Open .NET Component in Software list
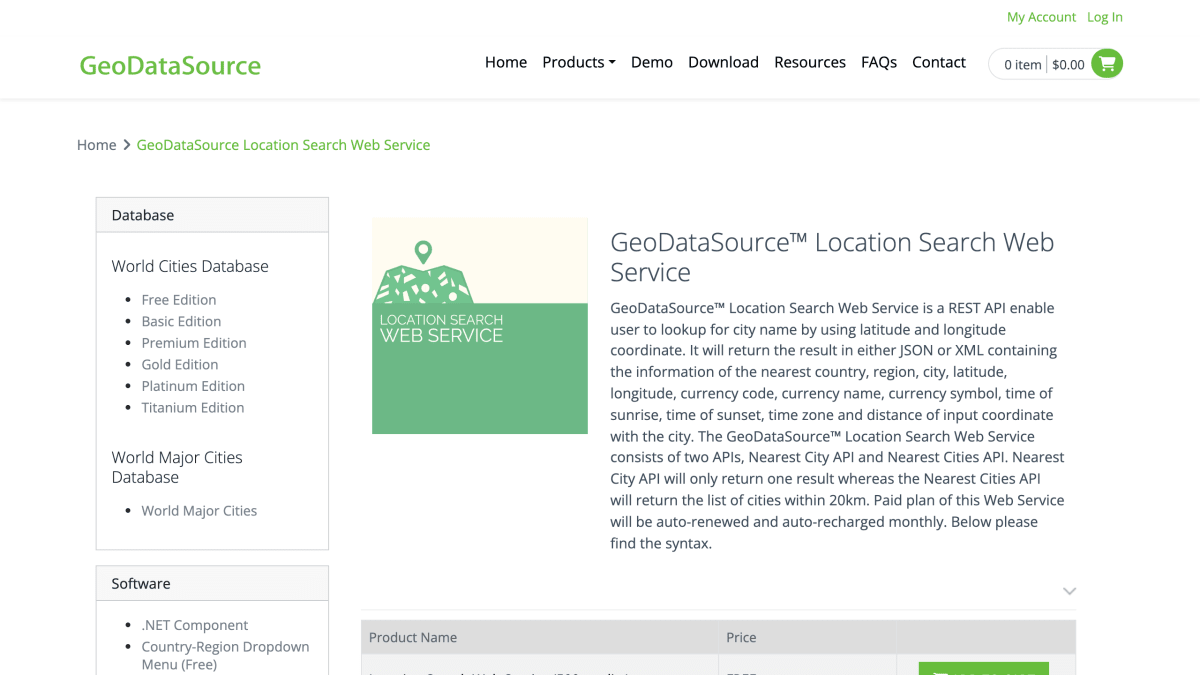This screenshot has width=1200, height=675. click(195, 625)
